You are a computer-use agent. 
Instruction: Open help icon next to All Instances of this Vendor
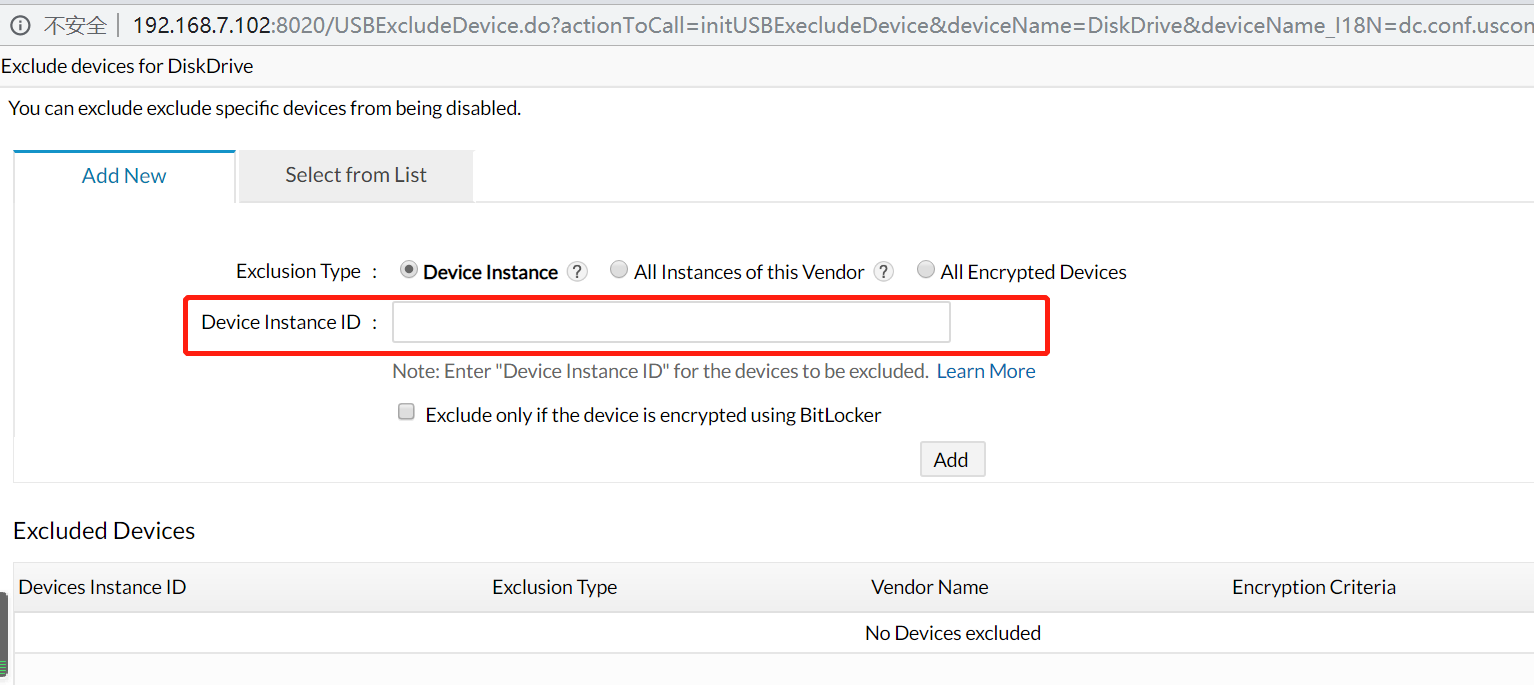[883, 272]
